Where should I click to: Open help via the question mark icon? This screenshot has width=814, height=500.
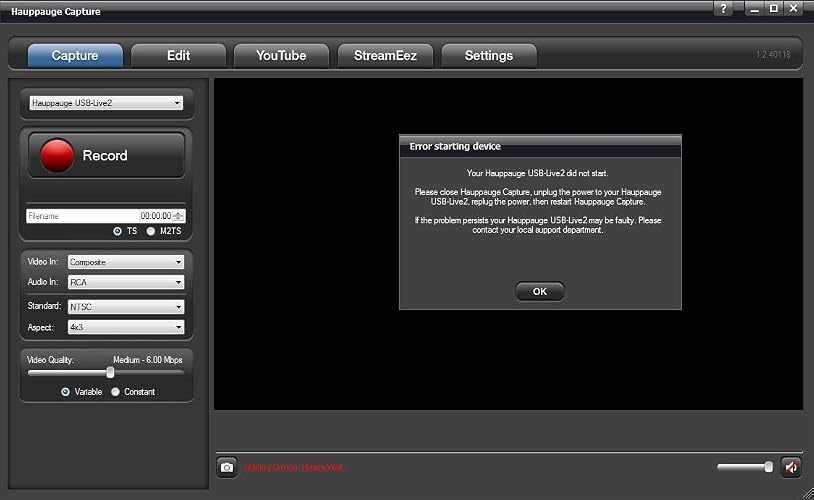723,8
